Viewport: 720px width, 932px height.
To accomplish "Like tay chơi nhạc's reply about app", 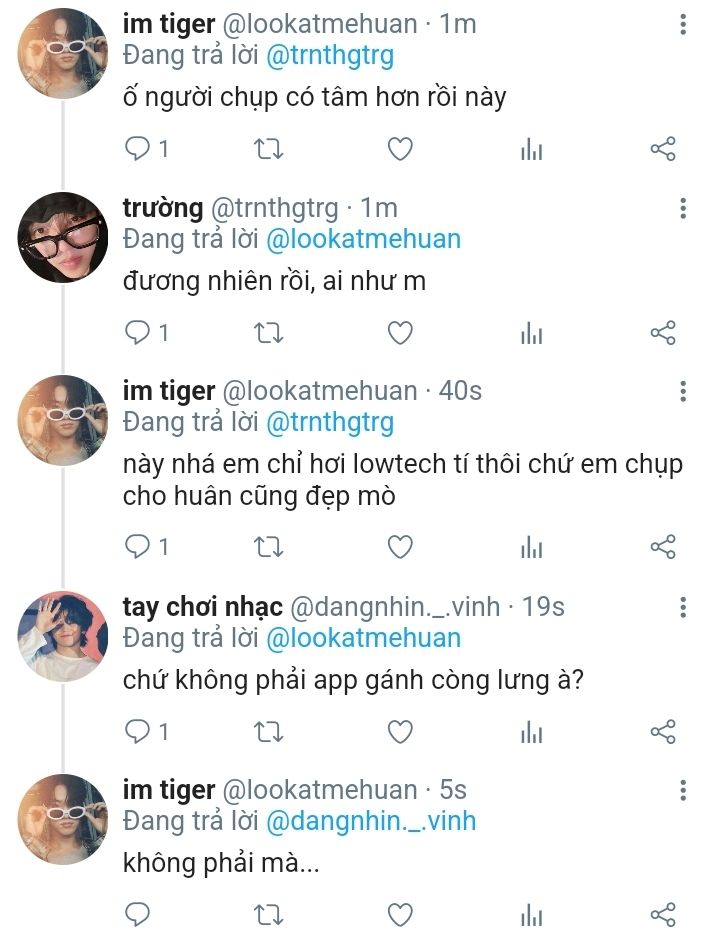I will tap(400, 732).
